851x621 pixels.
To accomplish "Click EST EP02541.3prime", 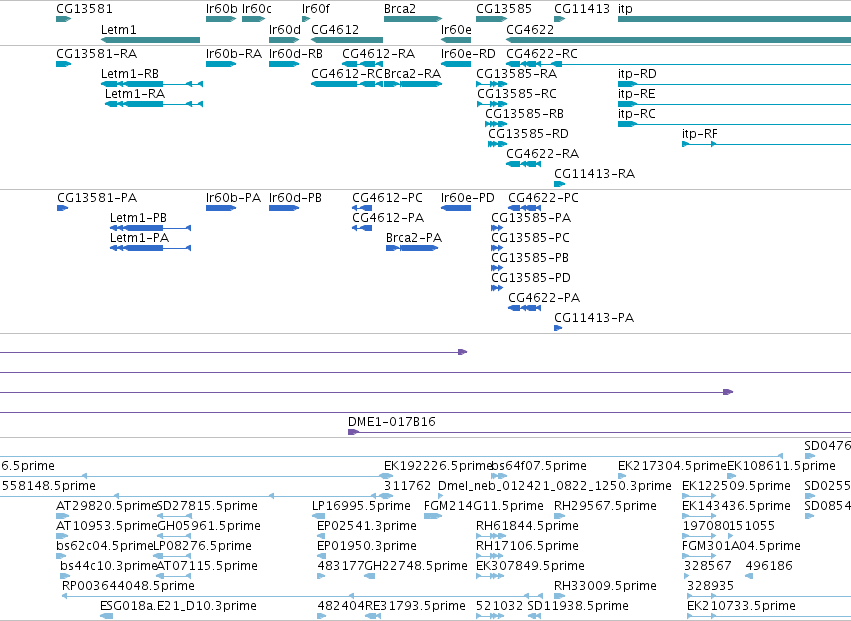I will tap(366, 526).
